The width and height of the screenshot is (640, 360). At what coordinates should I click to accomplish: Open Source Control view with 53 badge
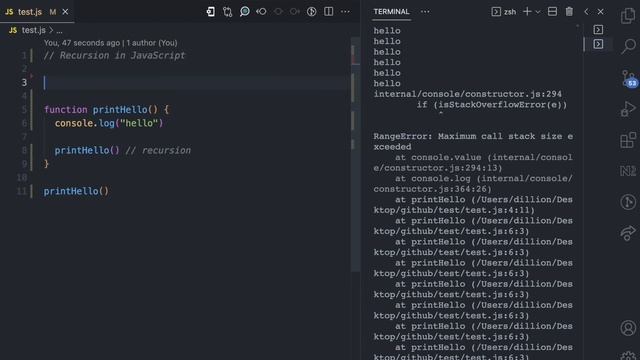point(629,78)
